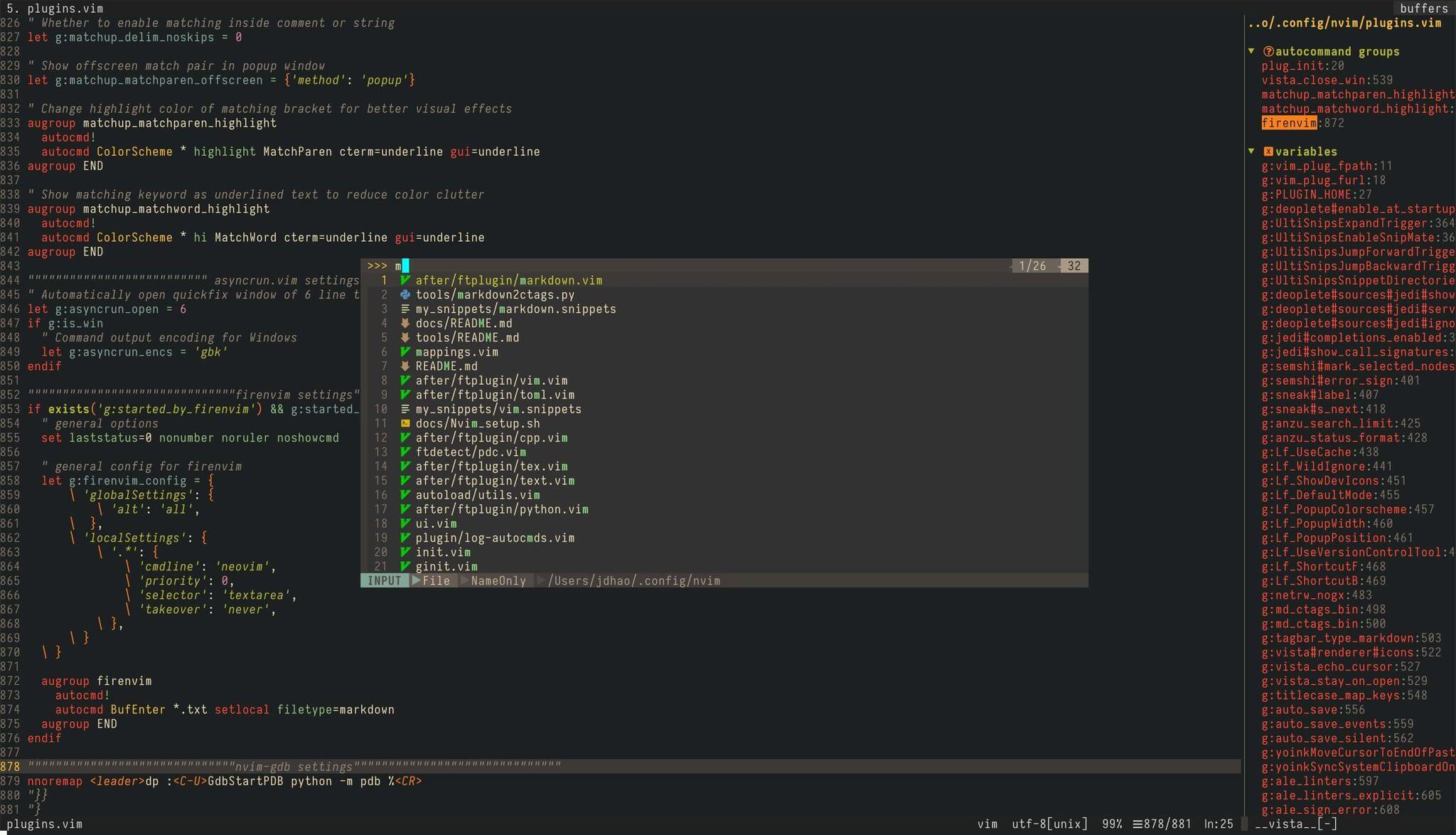Toggle the NameOnly search mode segment
The image size is (1456, 835).
coord(498,581)
